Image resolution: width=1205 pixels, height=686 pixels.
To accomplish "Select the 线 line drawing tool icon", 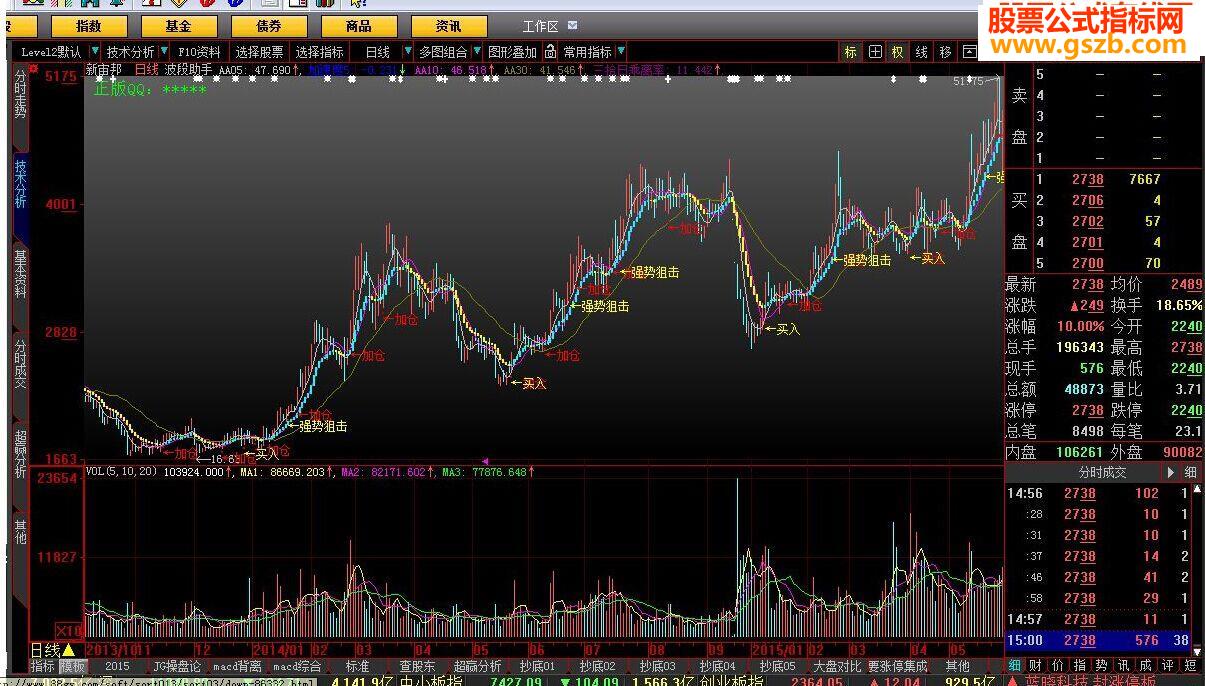I will pyautogui.click(x=922, y=52).
